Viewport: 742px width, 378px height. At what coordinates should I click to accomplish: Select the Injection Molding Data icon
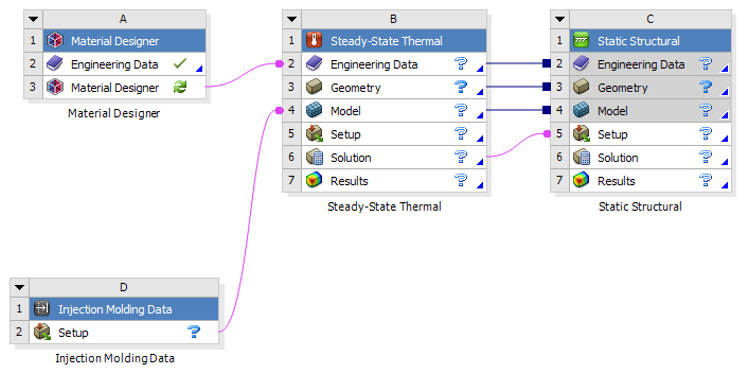[x=42, y=309]
